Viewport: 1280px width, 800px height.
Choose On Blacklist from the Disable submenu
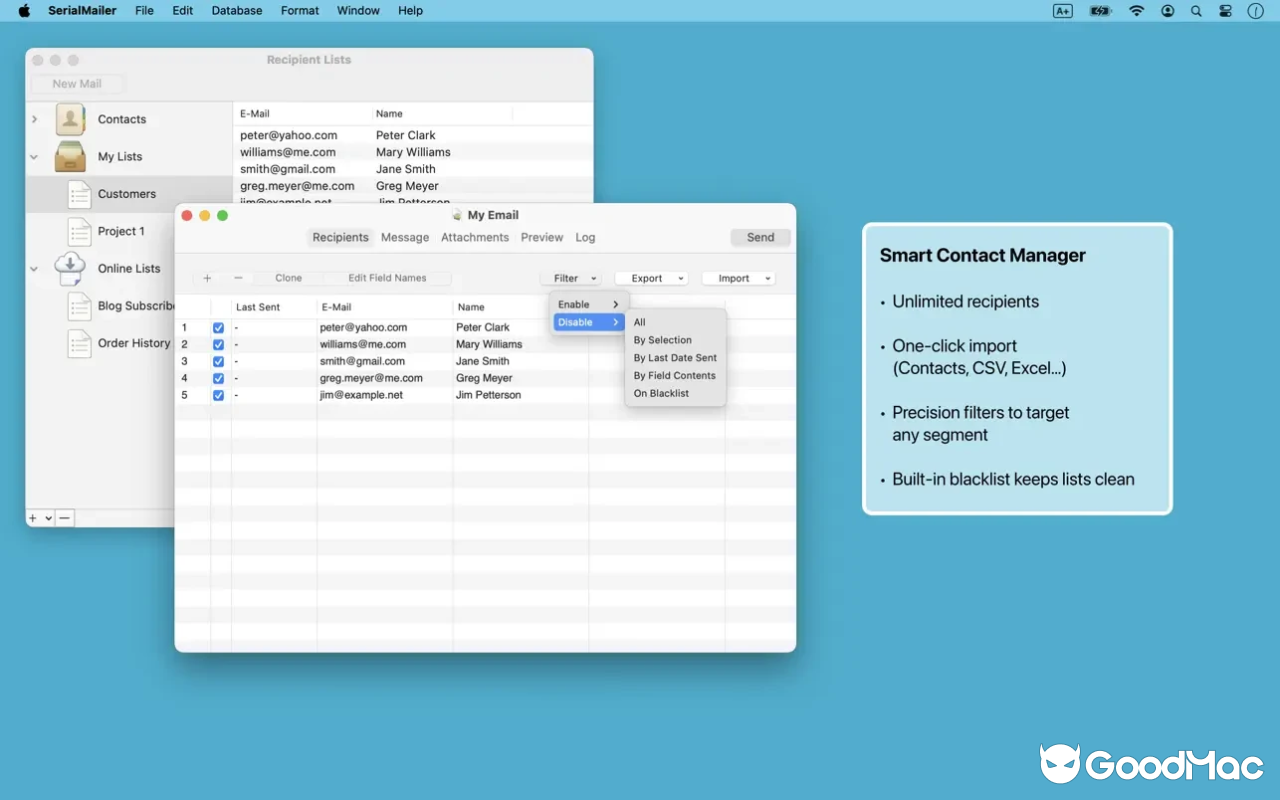click(x=660, y=393)
